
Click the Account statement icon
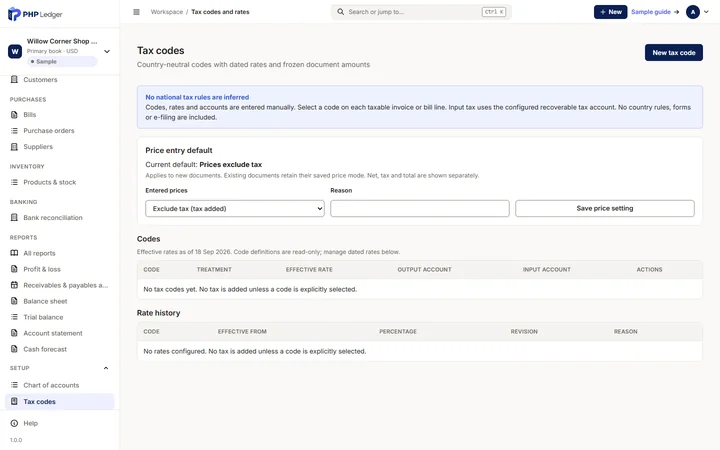tap(14, 333)
